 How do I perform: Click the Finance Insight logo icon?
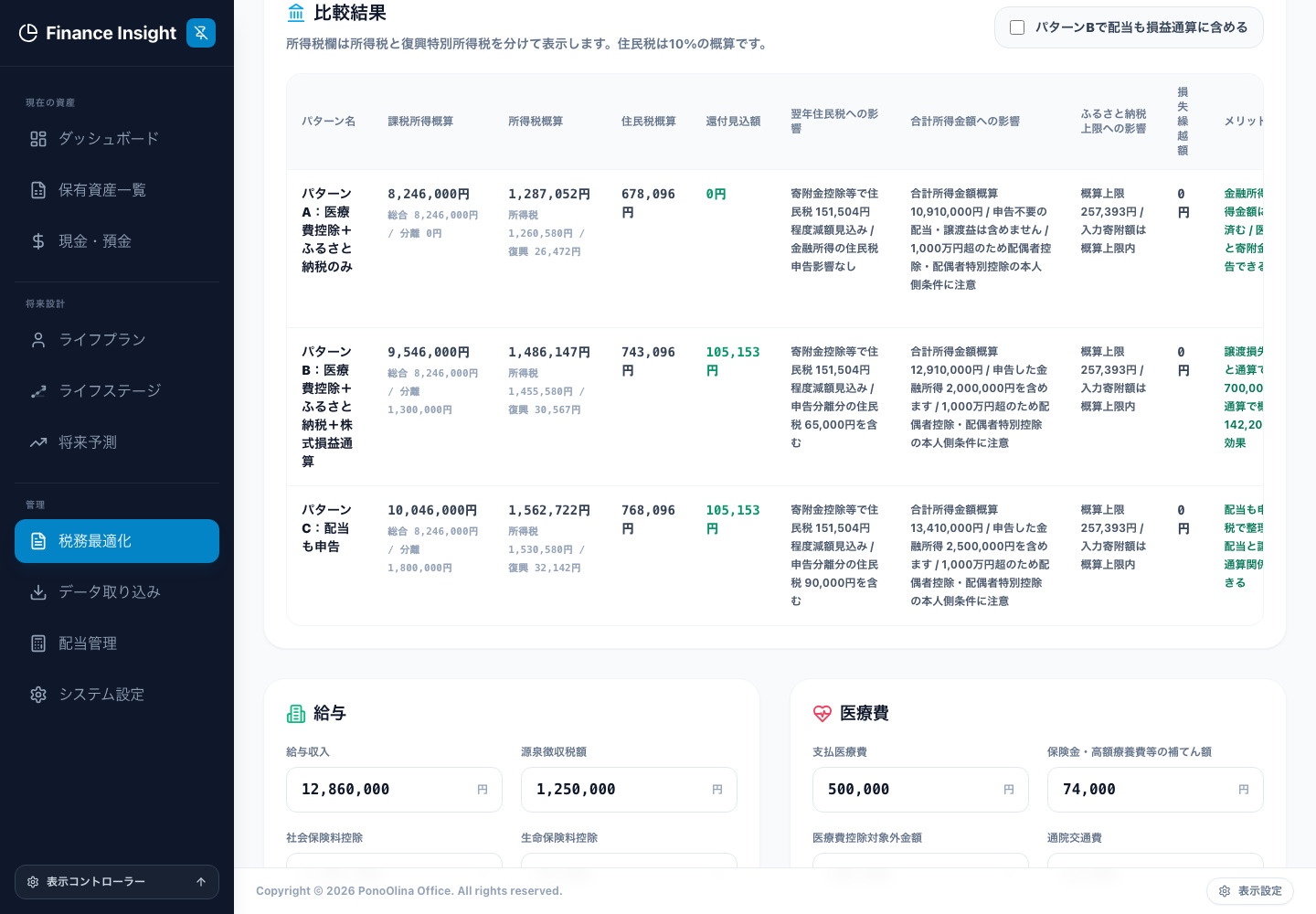coord(28,33)
